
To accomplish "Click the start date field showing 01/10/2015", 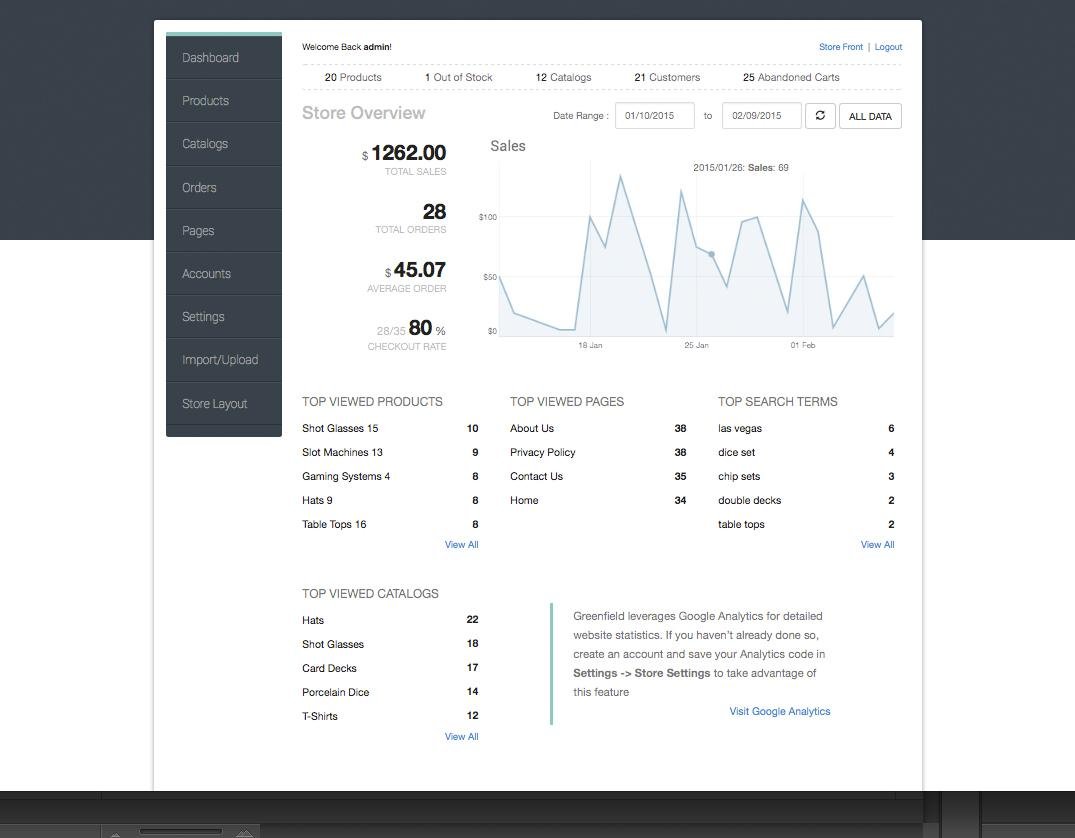I will (655, 115).
